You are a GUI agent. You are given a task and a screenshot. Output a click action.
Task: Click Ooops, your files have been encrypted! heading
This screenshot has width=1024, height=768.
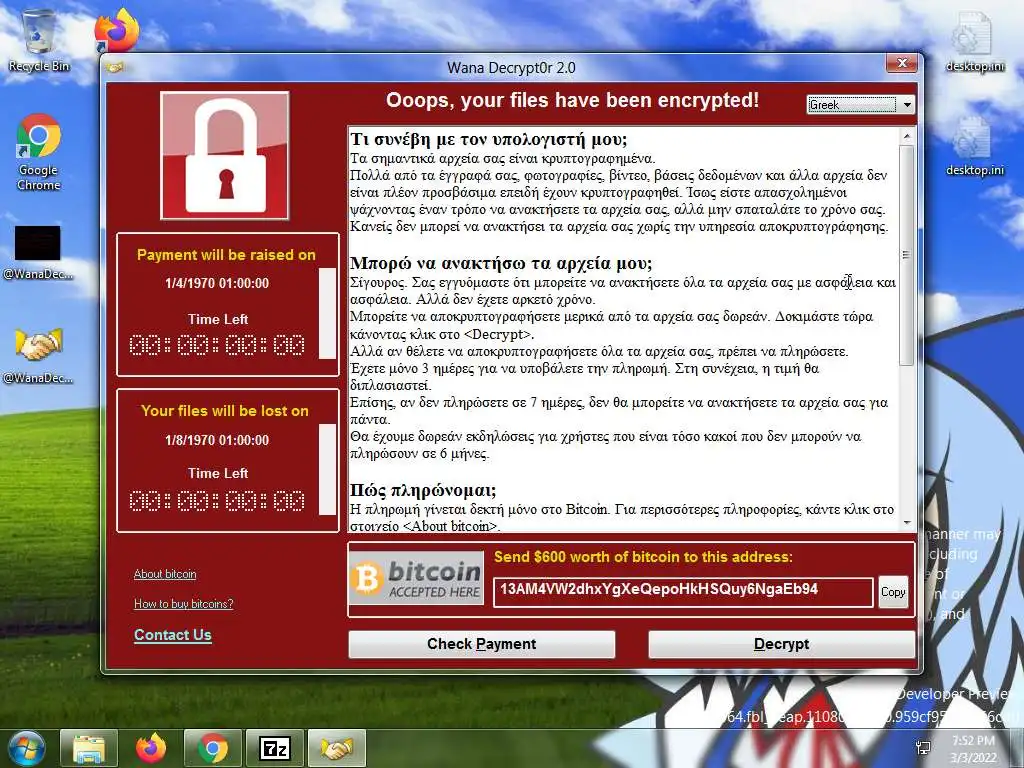pyautogui.click(x=572, y=101)
